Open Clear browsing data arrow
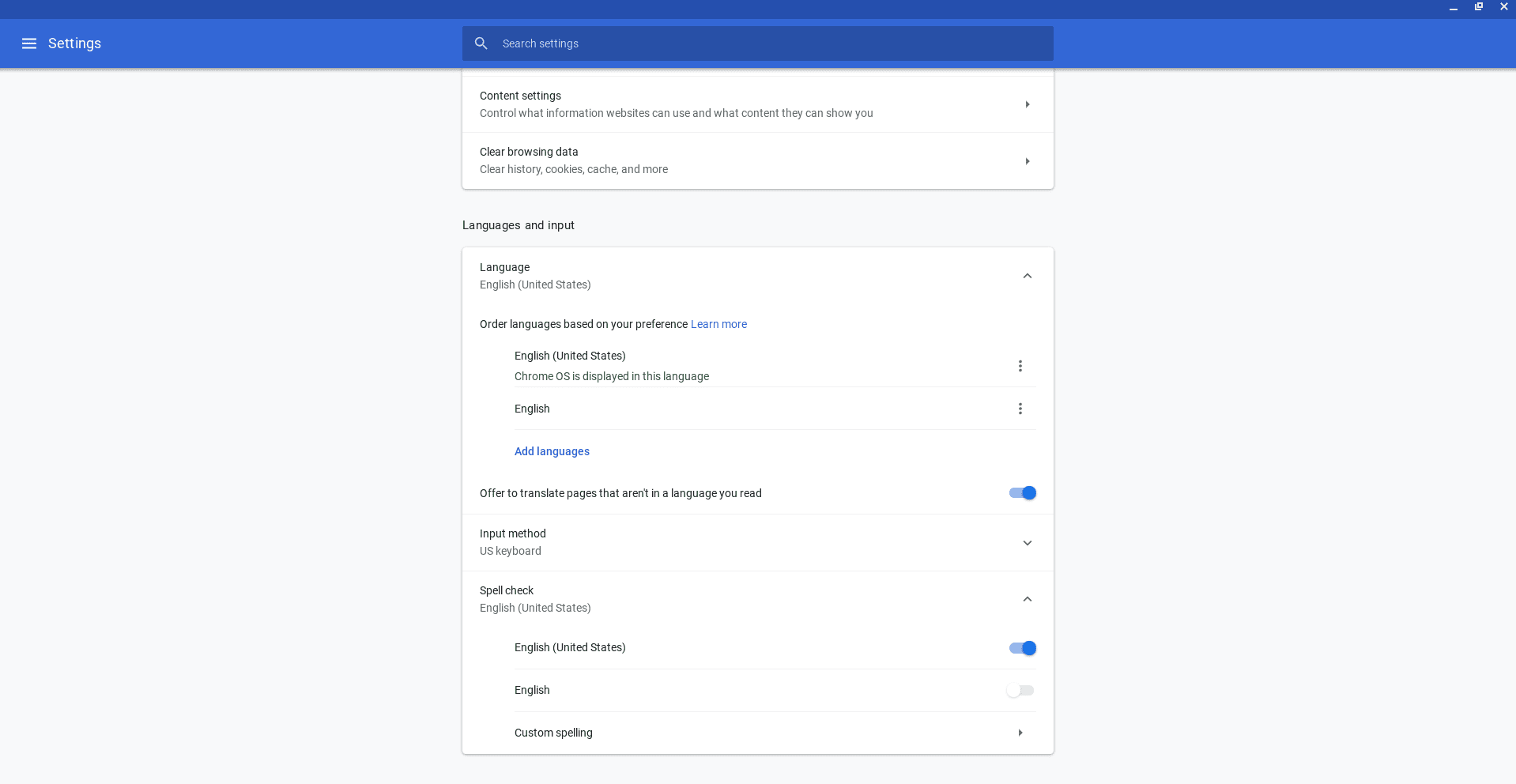 pos(1027,161)
